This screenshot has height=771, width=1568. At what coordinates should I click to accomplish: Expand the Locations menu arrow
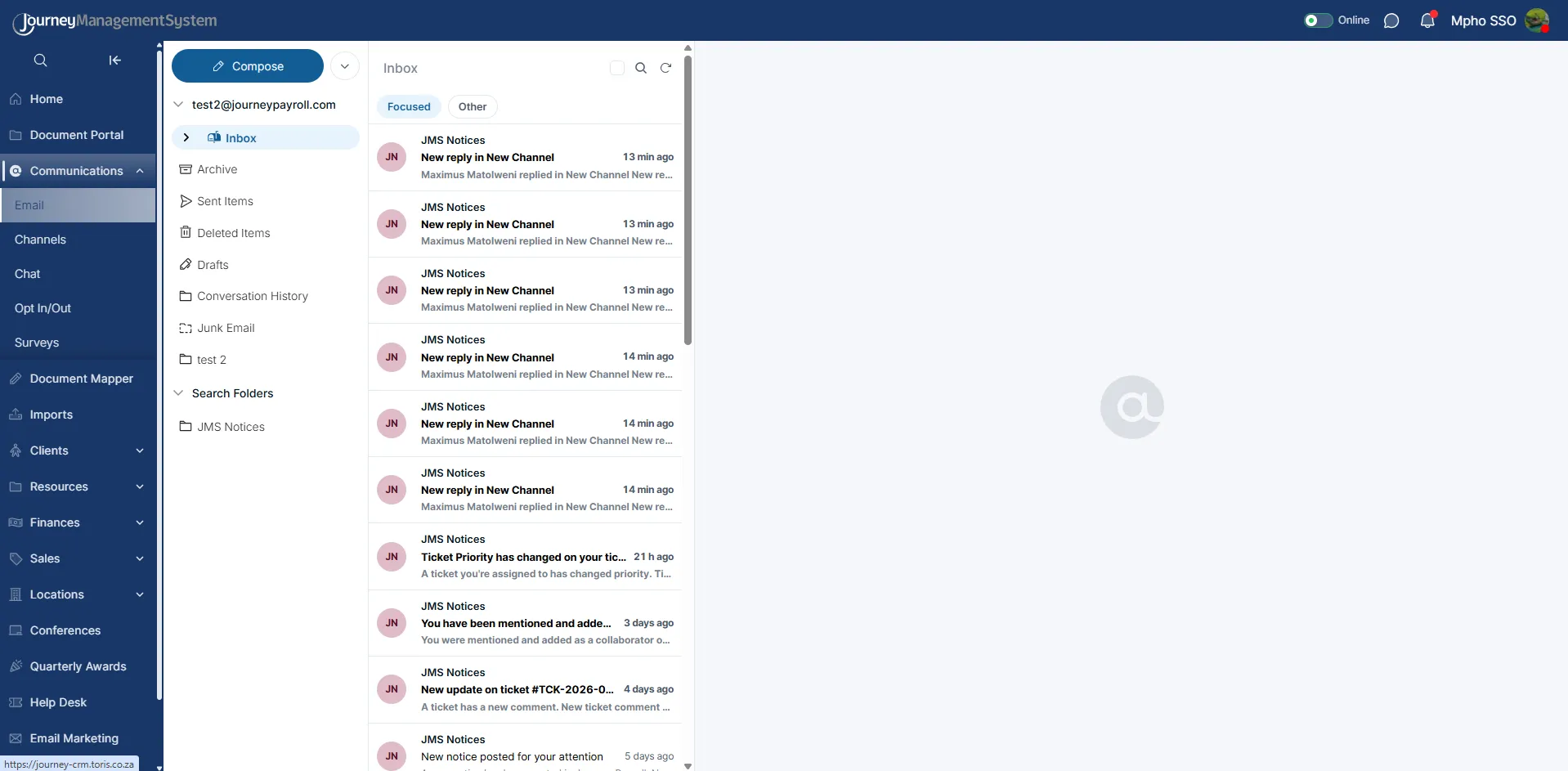coord(140,594)
